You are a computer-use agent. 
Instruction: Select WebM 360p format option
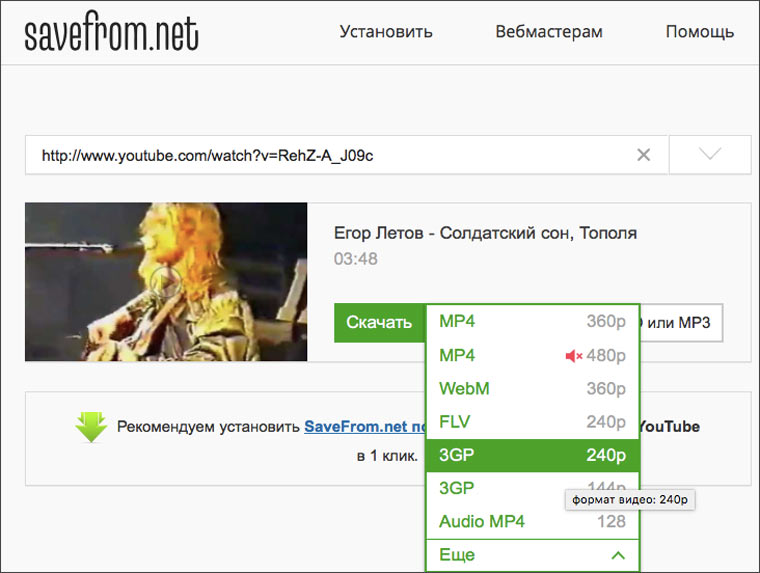(x=532, y=389)
